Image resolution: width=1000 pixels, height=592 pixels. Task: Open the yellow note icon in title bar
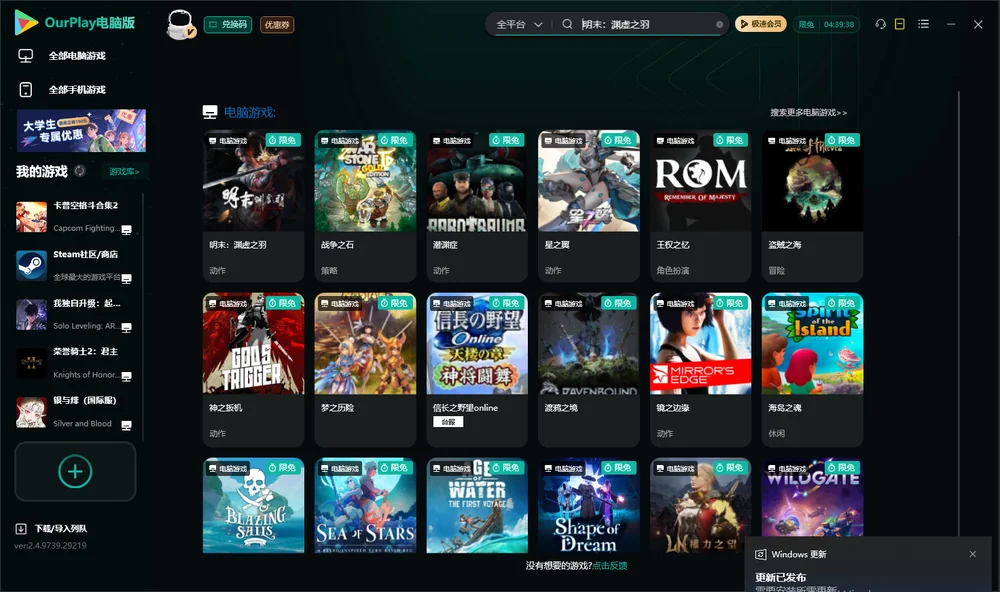(900, 24)
